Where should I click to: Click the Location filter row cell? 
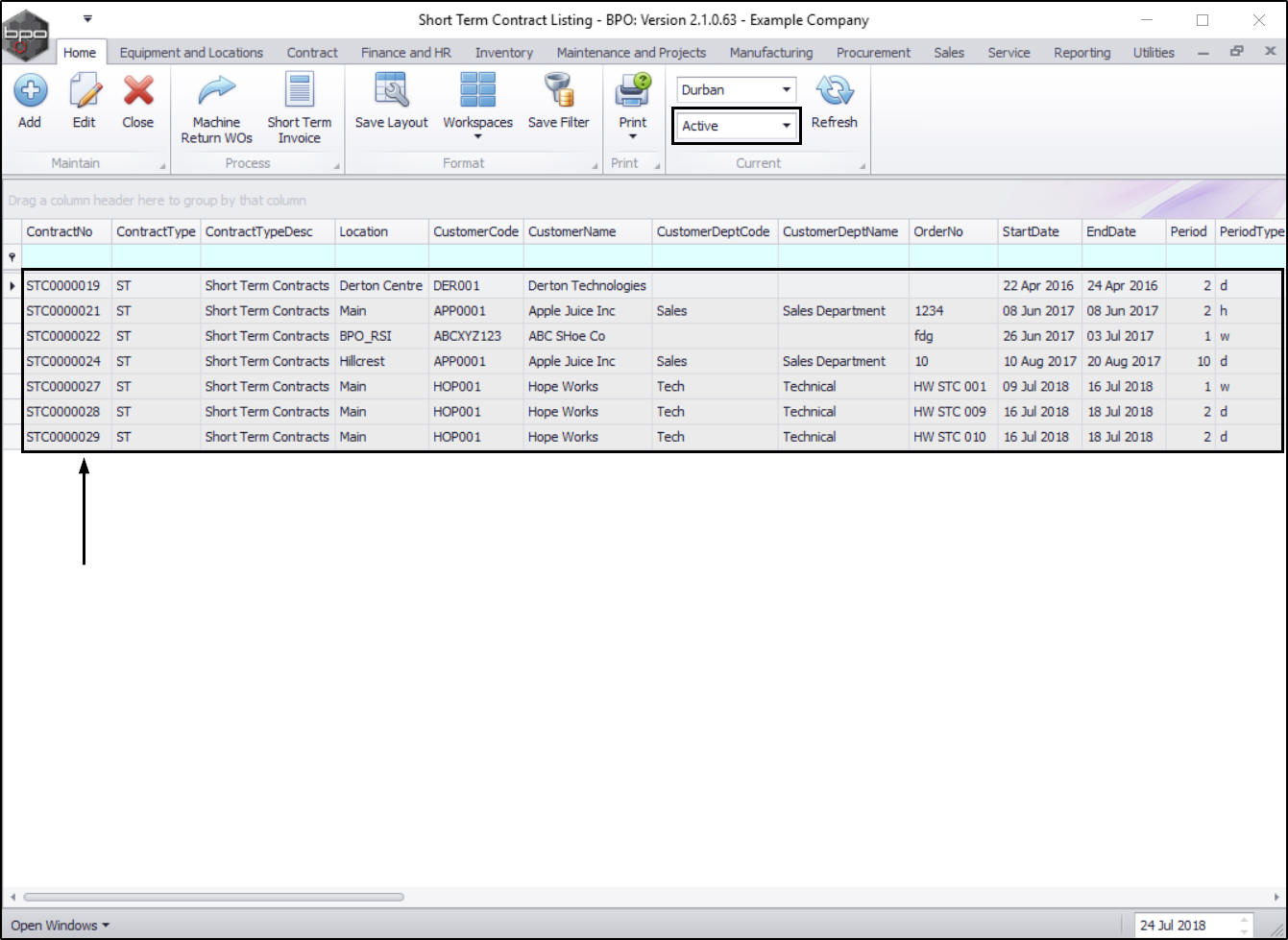tap(382, 256)
